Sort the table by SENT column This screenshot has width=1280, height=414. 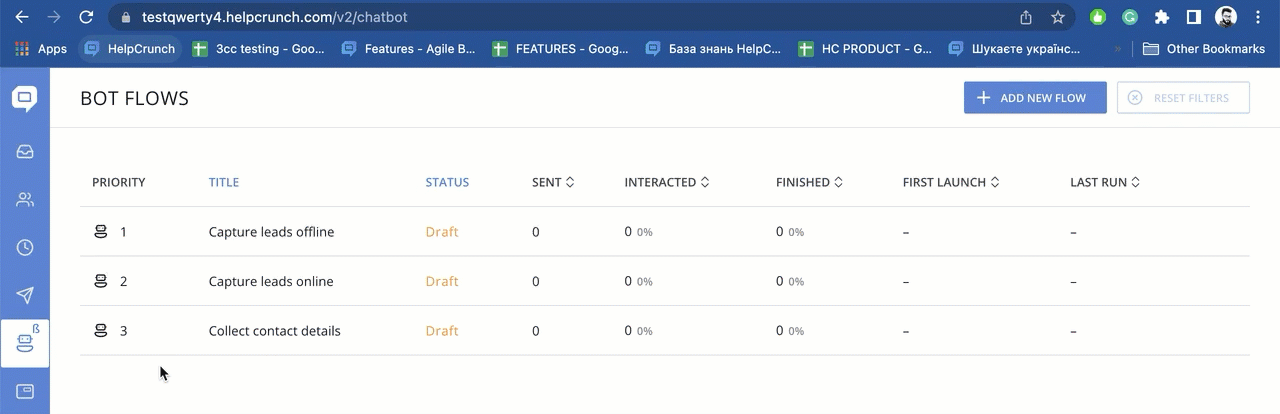(553, 182)
